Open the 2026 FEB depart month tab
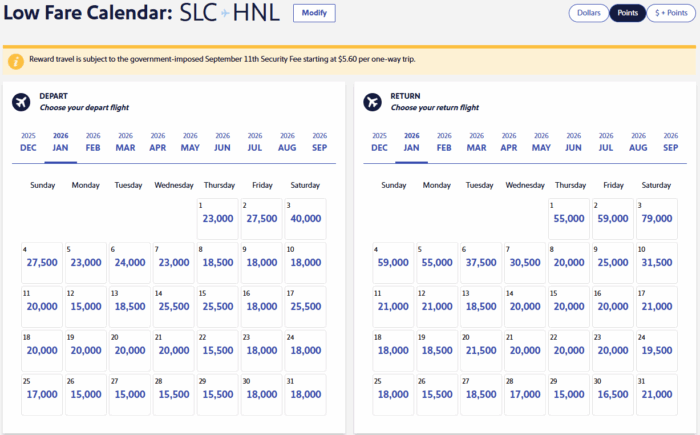The width and height of the screenshot is (700, 435). 93,142
